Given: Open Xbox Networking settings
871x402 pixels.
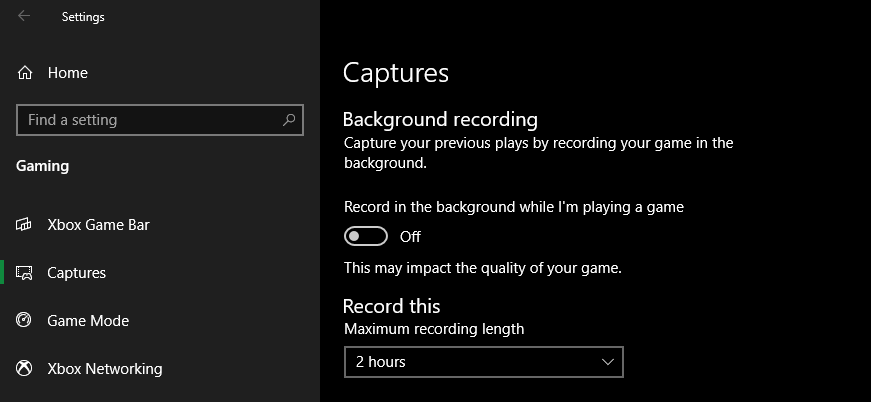Looking at the screenshot, I should (104, 369).
